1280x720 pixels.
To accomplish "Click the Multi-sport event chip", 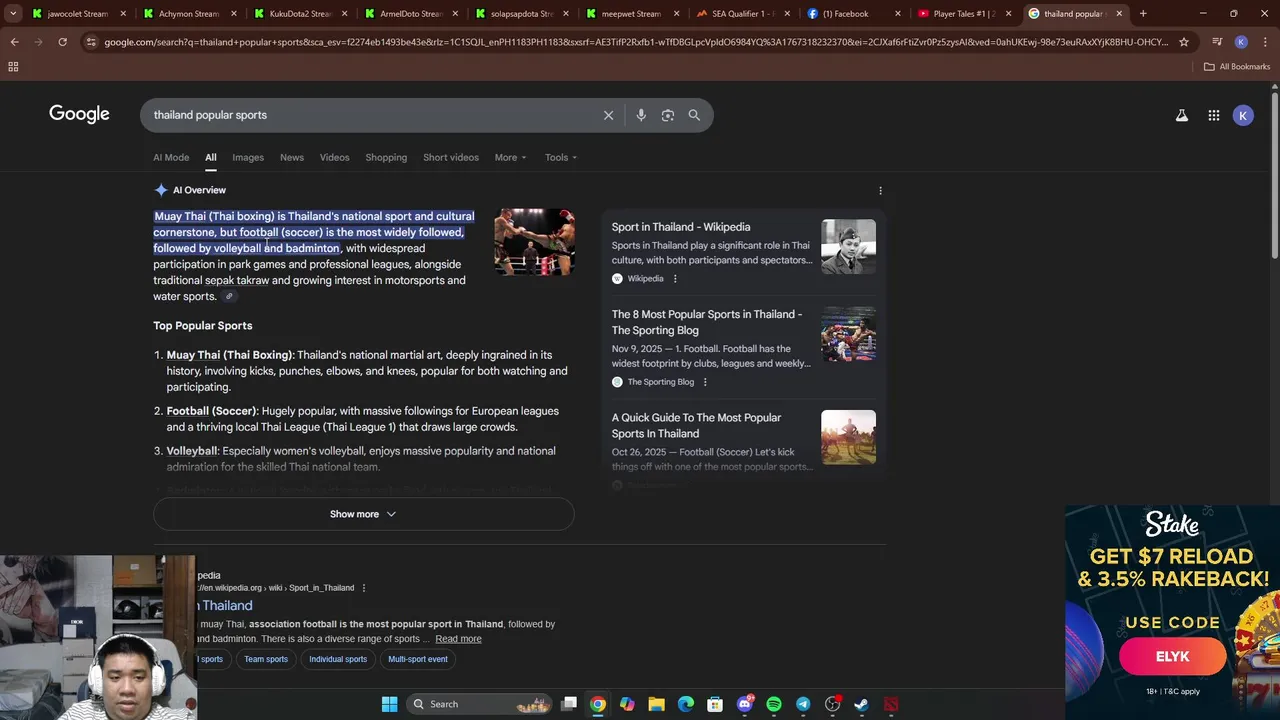I will 418,659.
